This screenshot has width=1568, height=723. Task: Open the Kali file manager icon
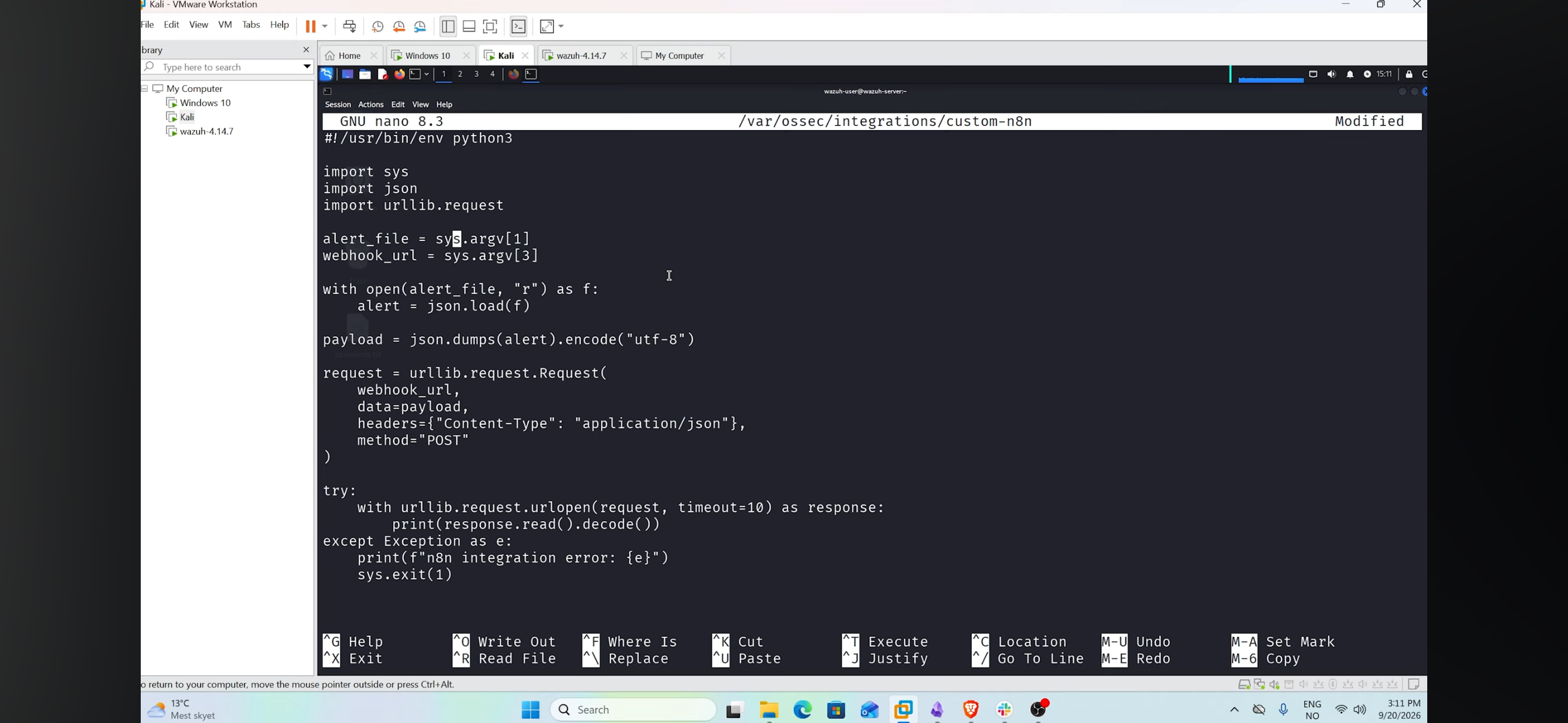(365, 74)
